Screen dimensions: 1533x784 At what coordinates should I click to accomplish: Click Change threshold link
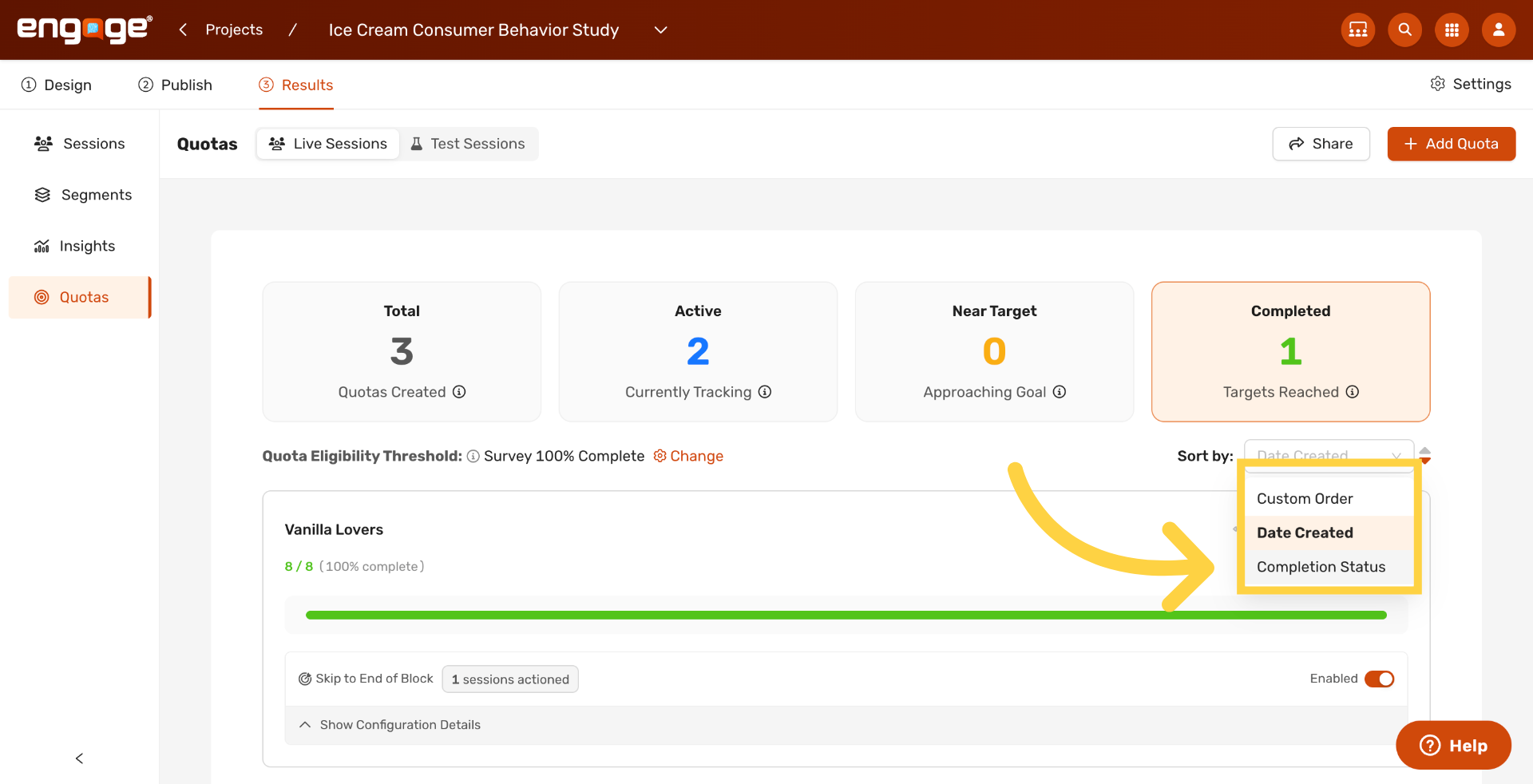(x=688, y=456)
